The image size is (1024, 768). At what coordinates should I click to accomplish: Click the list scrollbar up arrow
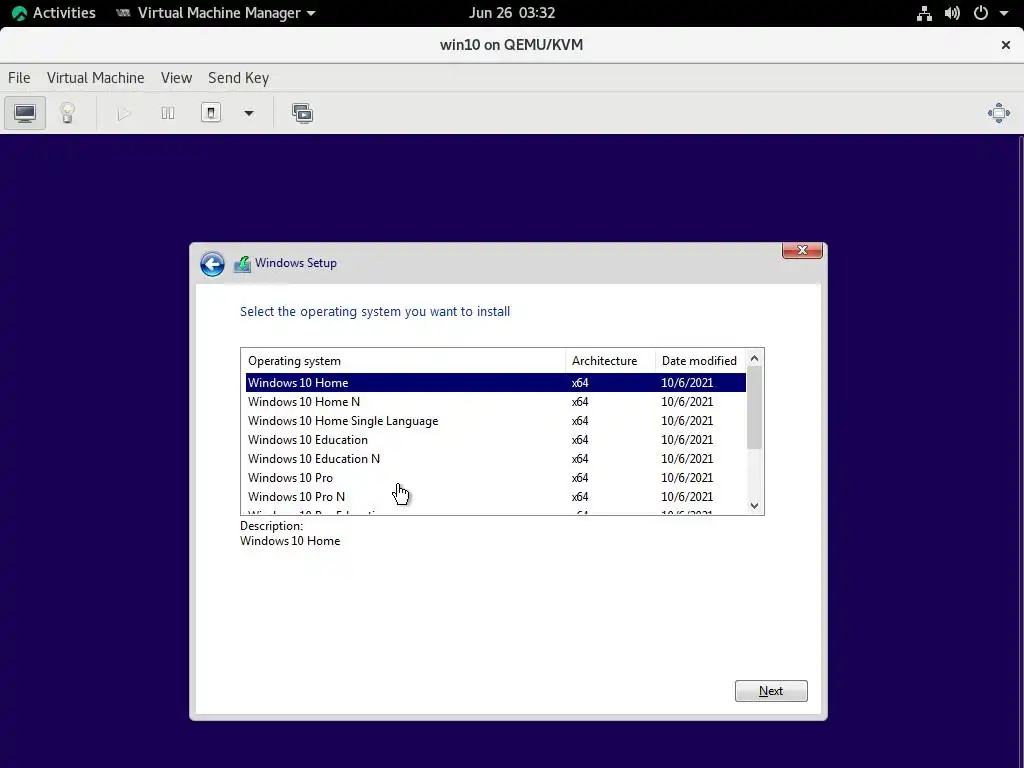[754, 359]
